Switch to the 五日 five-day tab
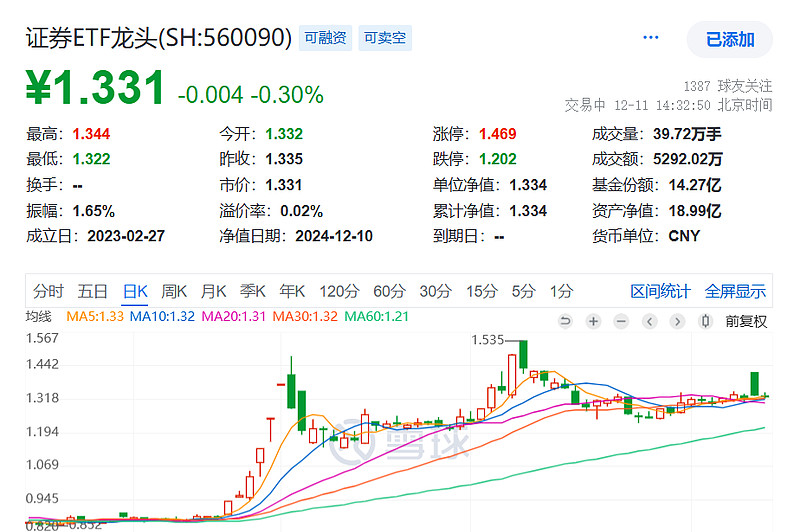The image size is (800, 532). [92, 291]
